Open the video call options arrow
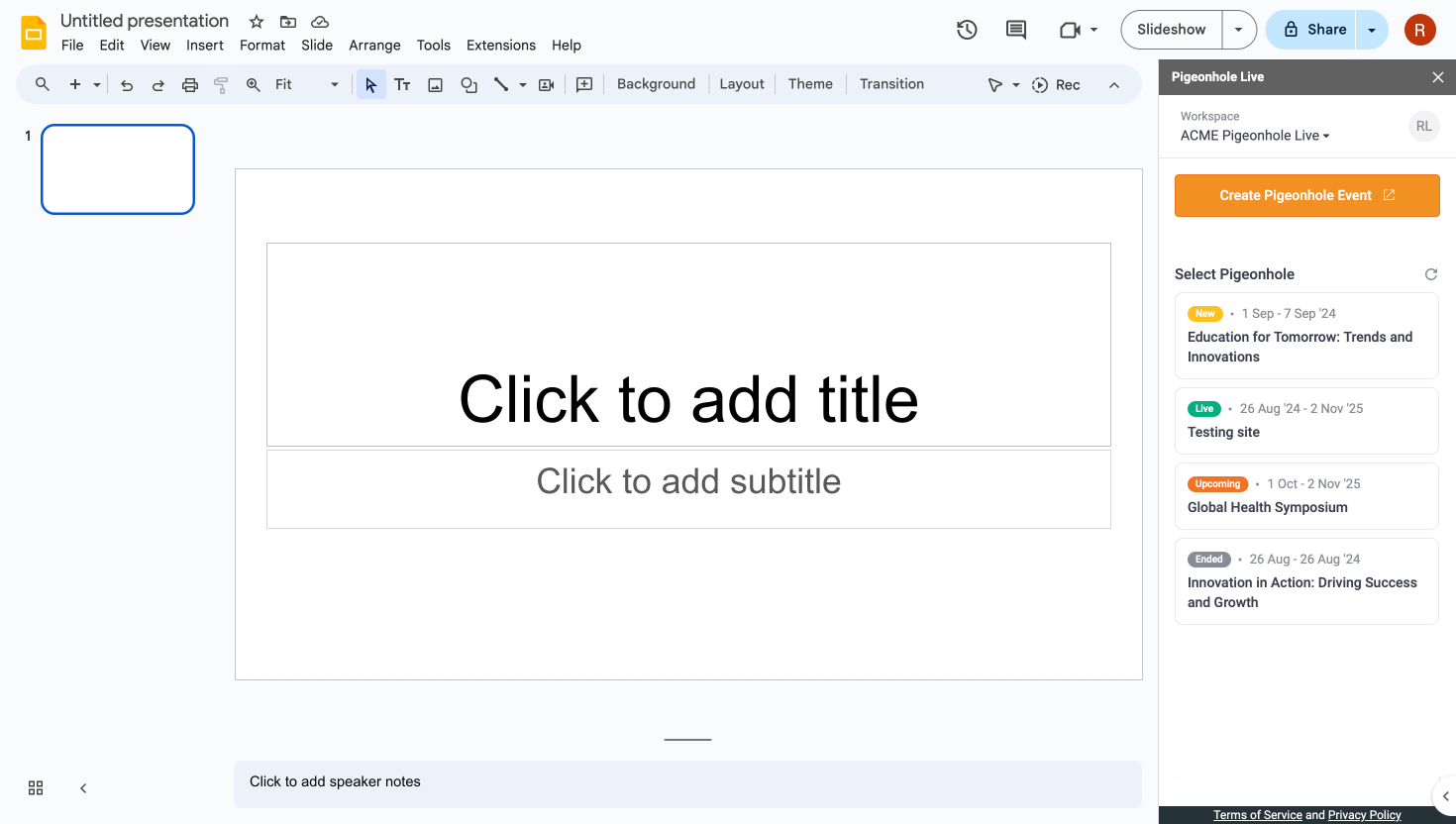The width and height of the screenshot is (1456, 824). [1093, 30]
